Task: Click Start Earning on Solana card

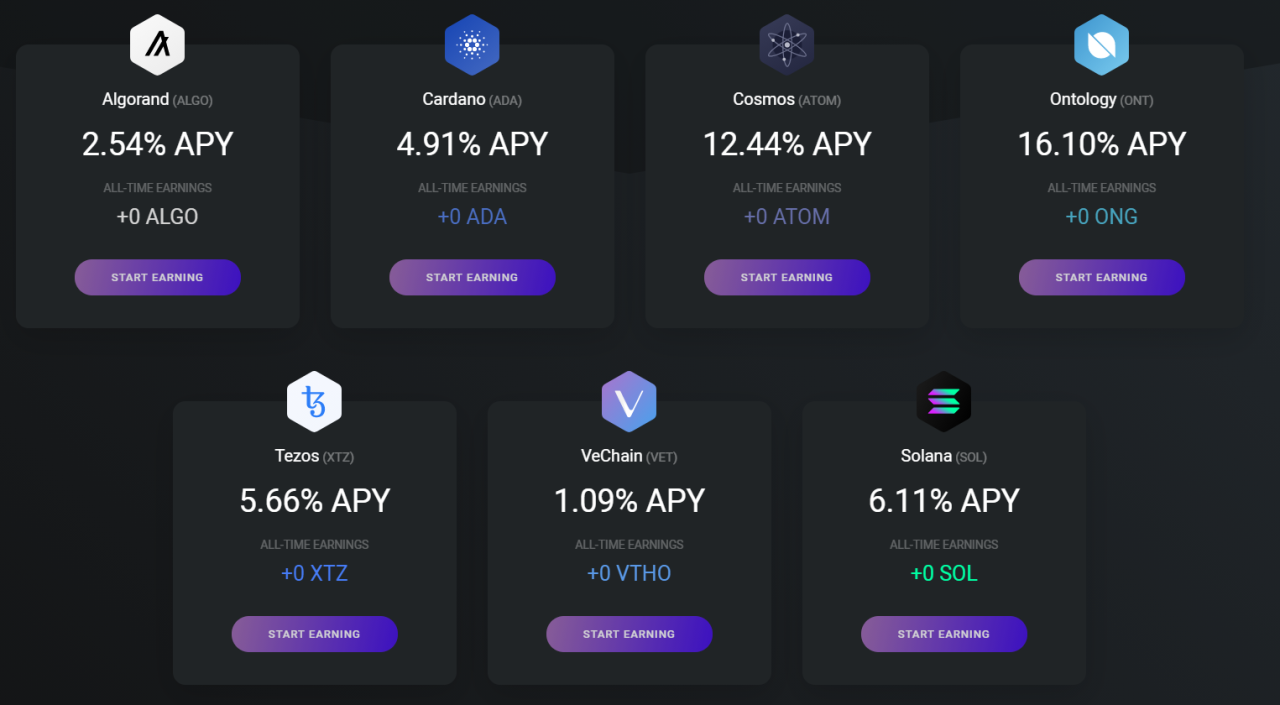Action: click(944, 634)
